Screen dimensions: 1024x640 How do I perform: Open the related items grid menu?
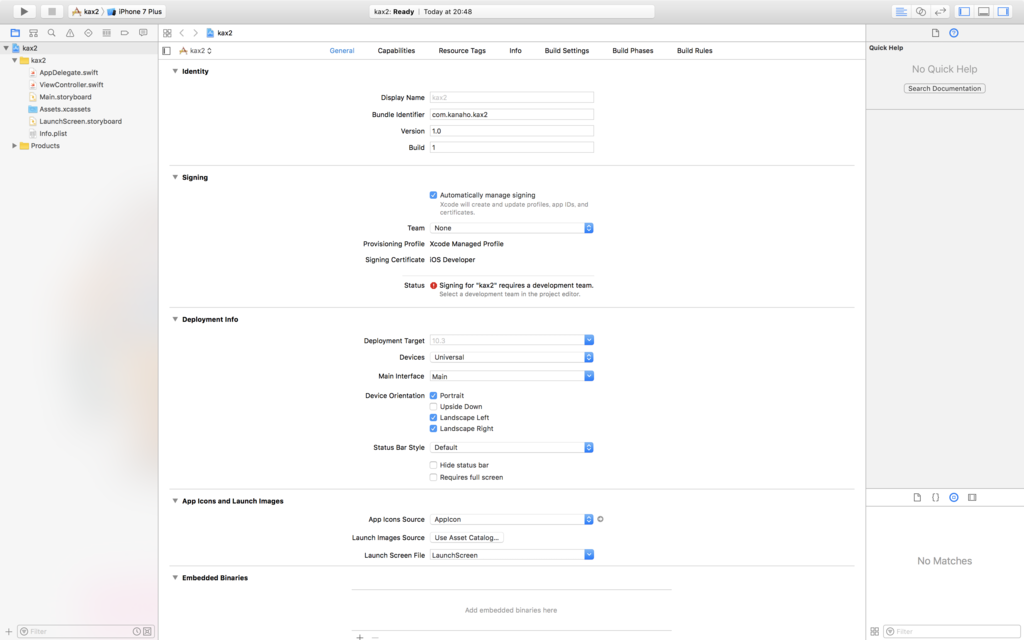(x=167, y=33)
